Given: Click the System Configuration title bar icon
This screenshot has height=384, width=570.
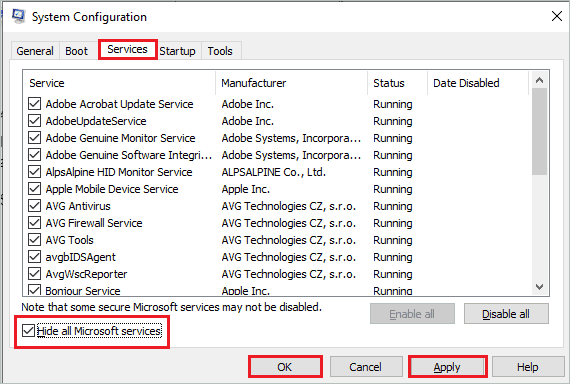Looking at the screenshot, I should 18,16.
